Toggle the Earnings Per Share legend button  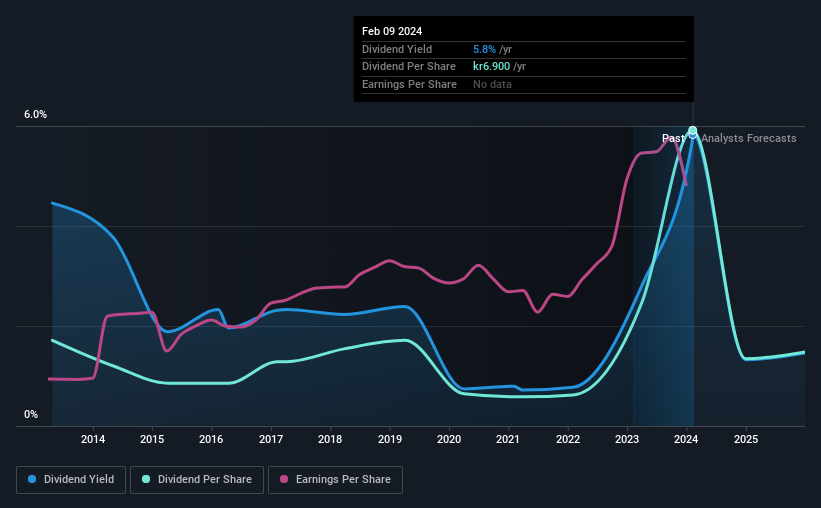point(335,480)
